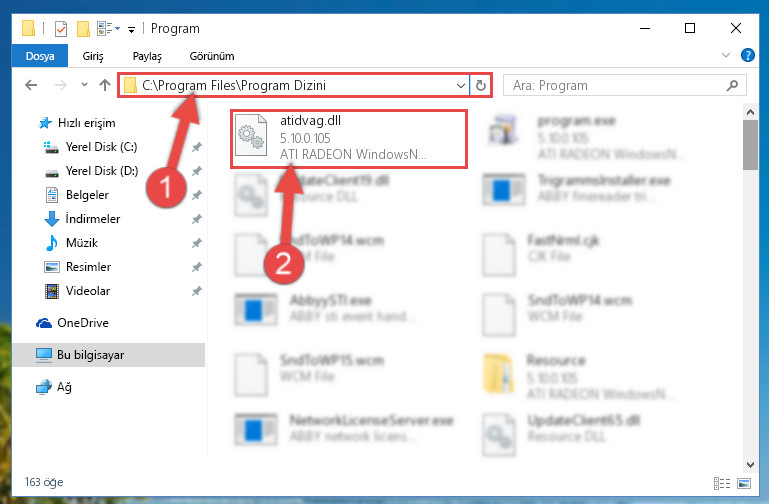Screen dimensions: 769x504
Task: Switch to the Giriş tab
Action: coord(93,56)
